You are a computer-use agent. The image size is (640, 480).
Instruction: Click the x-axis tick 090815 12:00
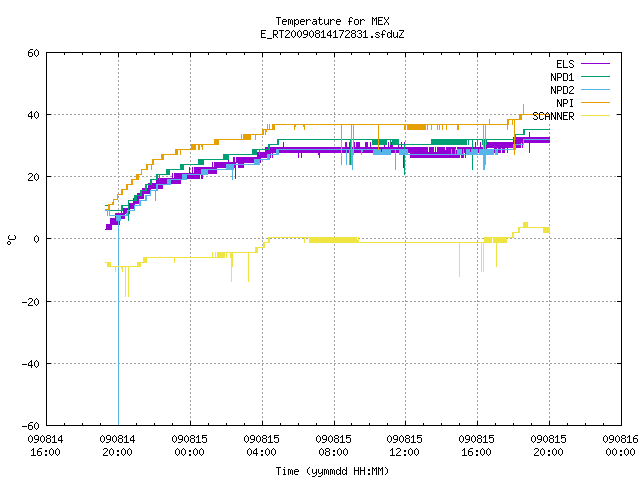tap(404, 446)
